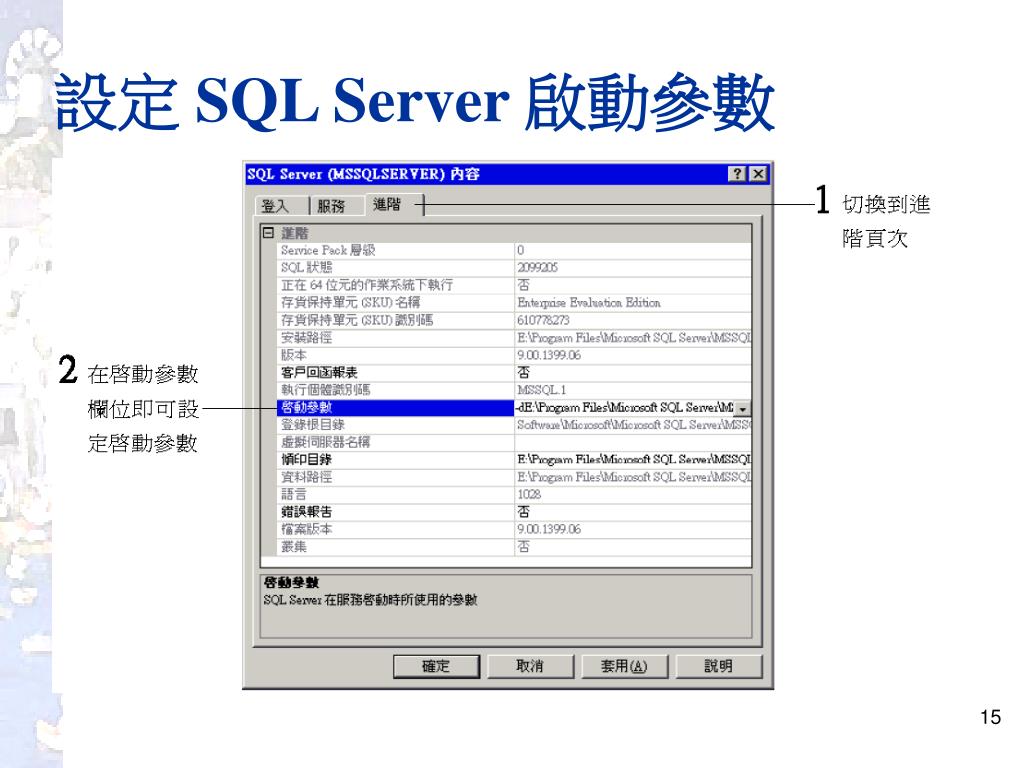Select the 安裝路徑 row label
Screen dimensions: 1024x768
click(306, 338)
